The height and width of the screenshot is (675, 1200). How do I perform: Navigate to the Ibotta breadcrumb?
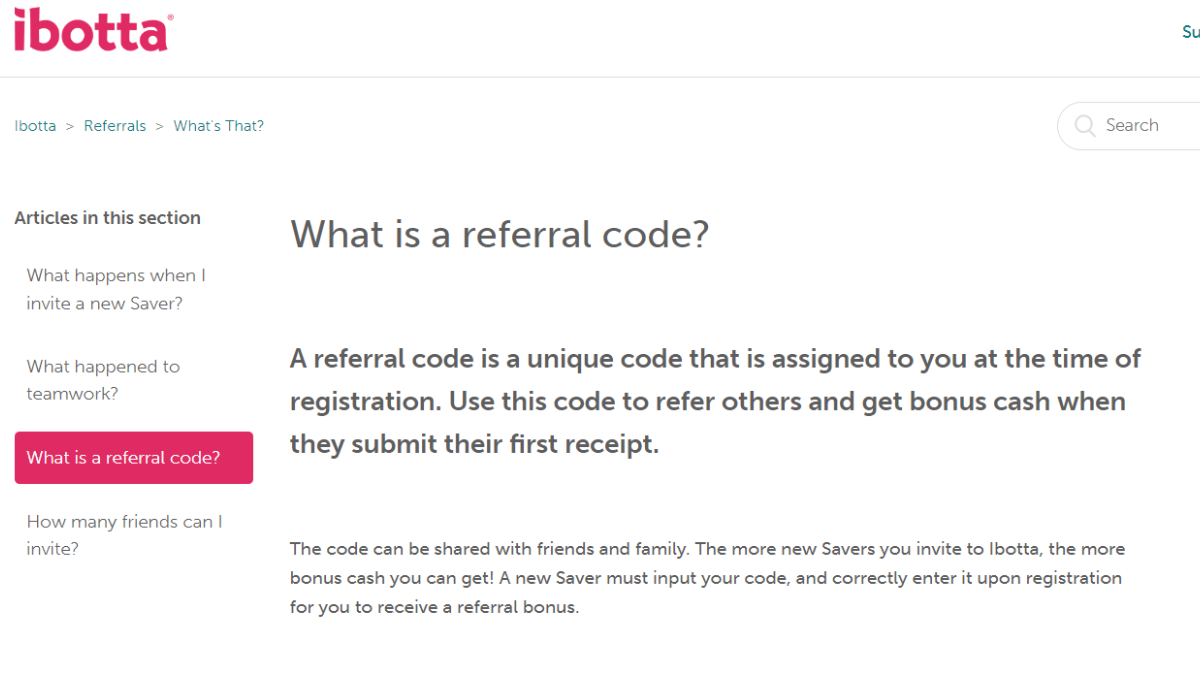click(34, 125)
